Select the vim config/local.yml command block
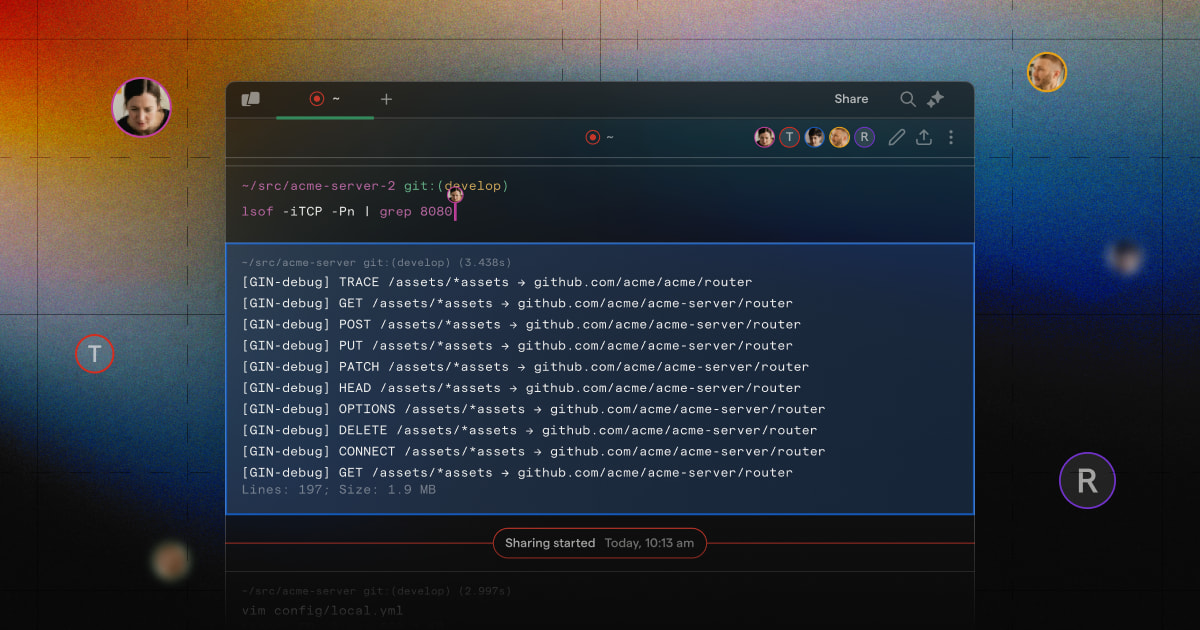The height and width of the screenshot is (630, 1200). (323, 609)
